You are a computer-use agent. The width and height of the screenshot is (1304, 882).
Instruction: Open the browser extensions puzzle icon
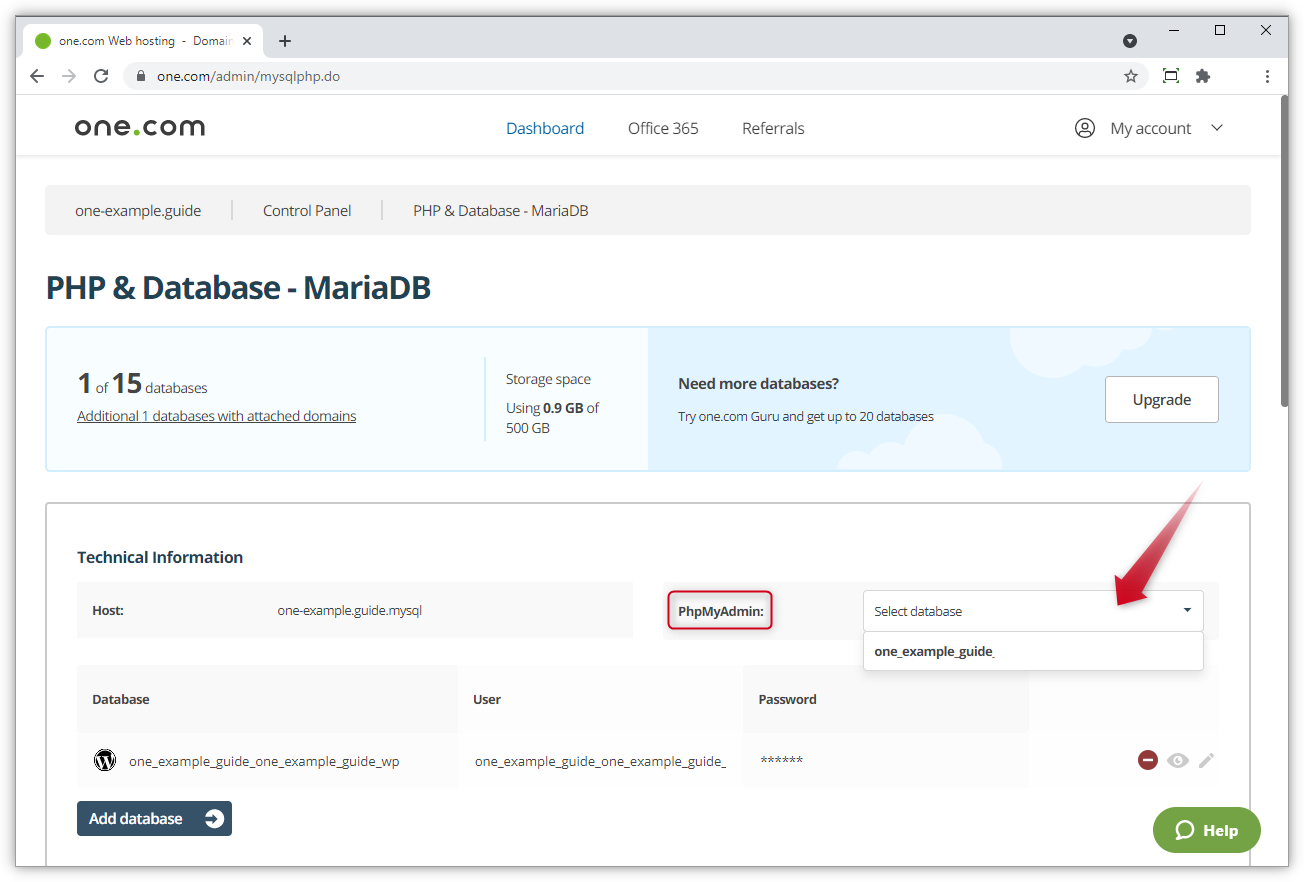point(1203,76)
